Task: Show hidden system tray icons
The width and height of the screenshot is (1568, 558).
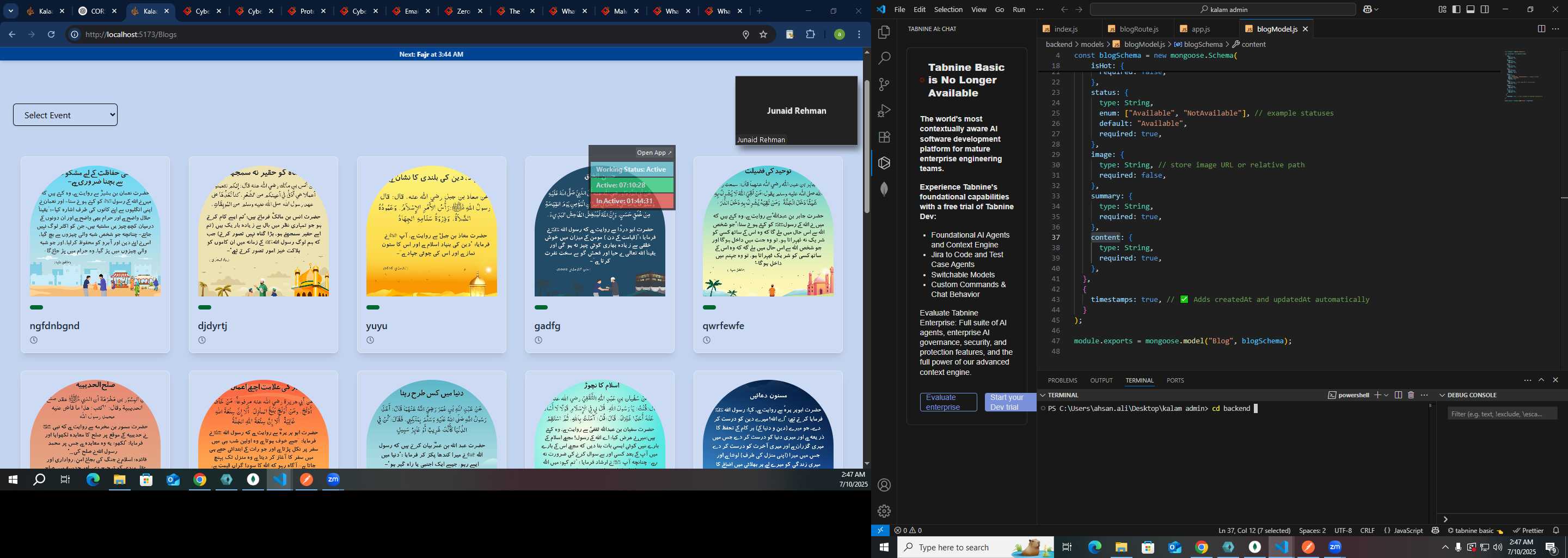Action: (x=1445, y=548)
